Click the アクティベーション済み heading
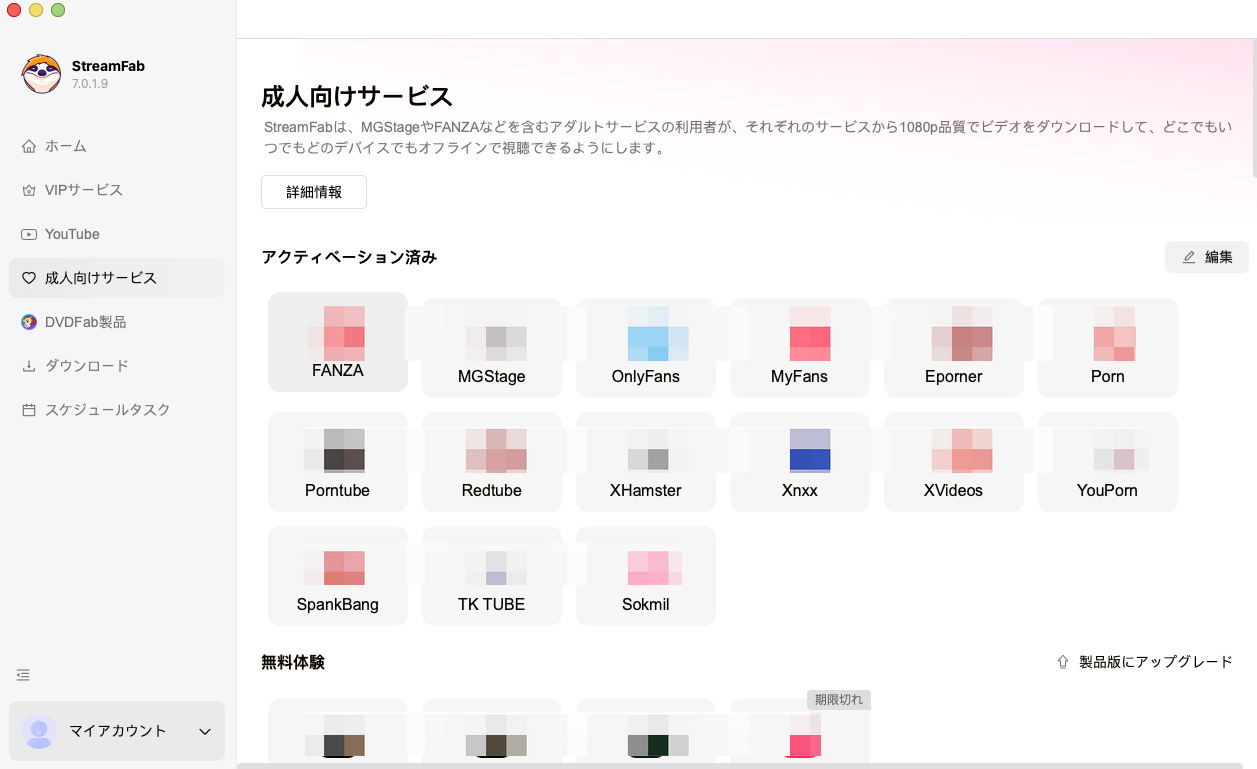Viewport: 1257px width, 769px height. (349, 257)
